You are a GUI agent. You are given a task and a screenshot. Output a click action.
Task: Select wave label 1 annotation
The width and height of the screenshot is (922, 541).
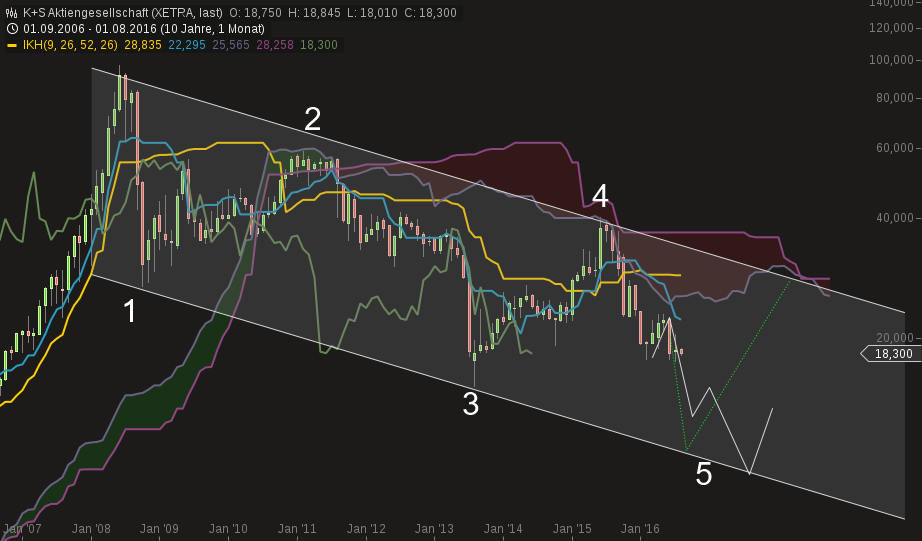(x=130, y=310)
